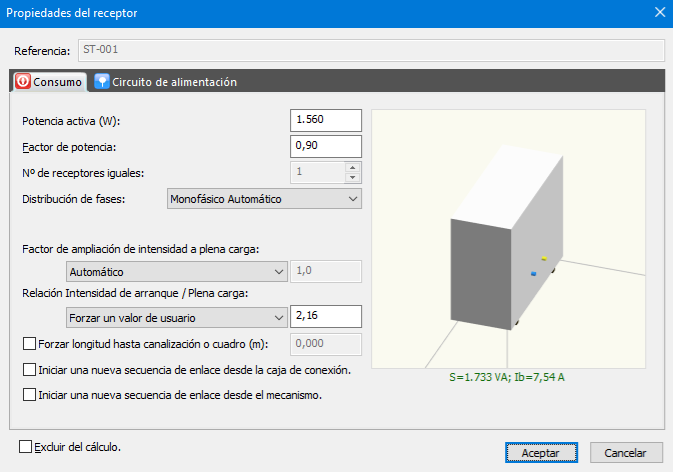Screen dimensions: 673x472
Task: Click the disabled 1,0 ampliación factor field
Action: (x=326, y=271)
